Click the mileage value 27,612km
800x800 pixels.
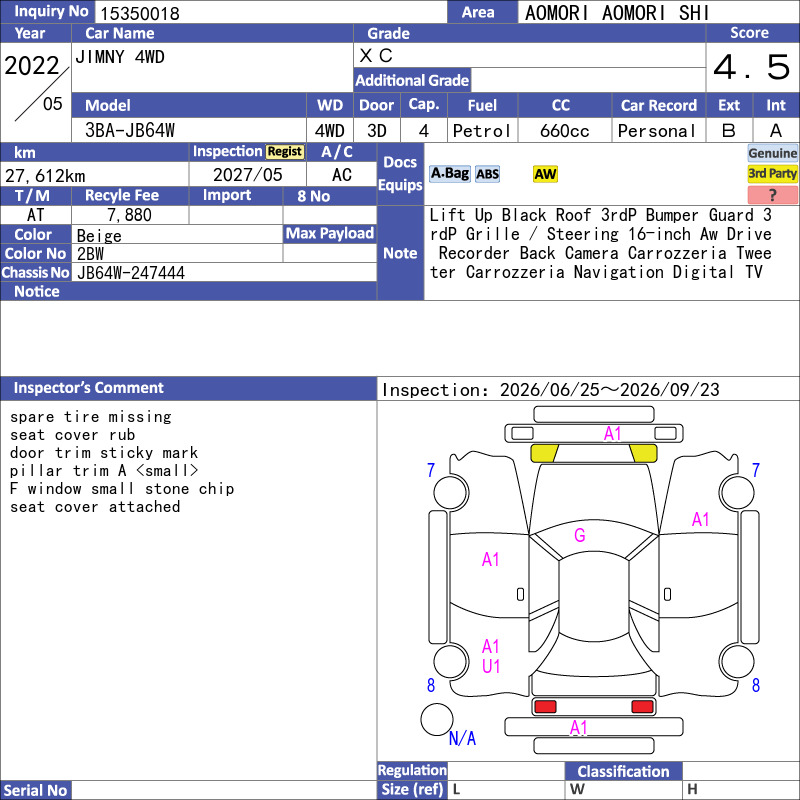(x=45, y=176)
